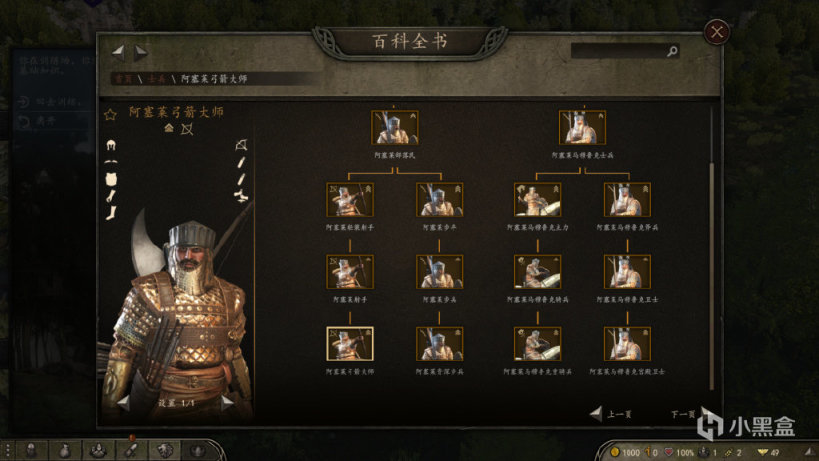Open the 阿塞莱马穆鲁克士兵 troop thumbnail

(582, 127)
